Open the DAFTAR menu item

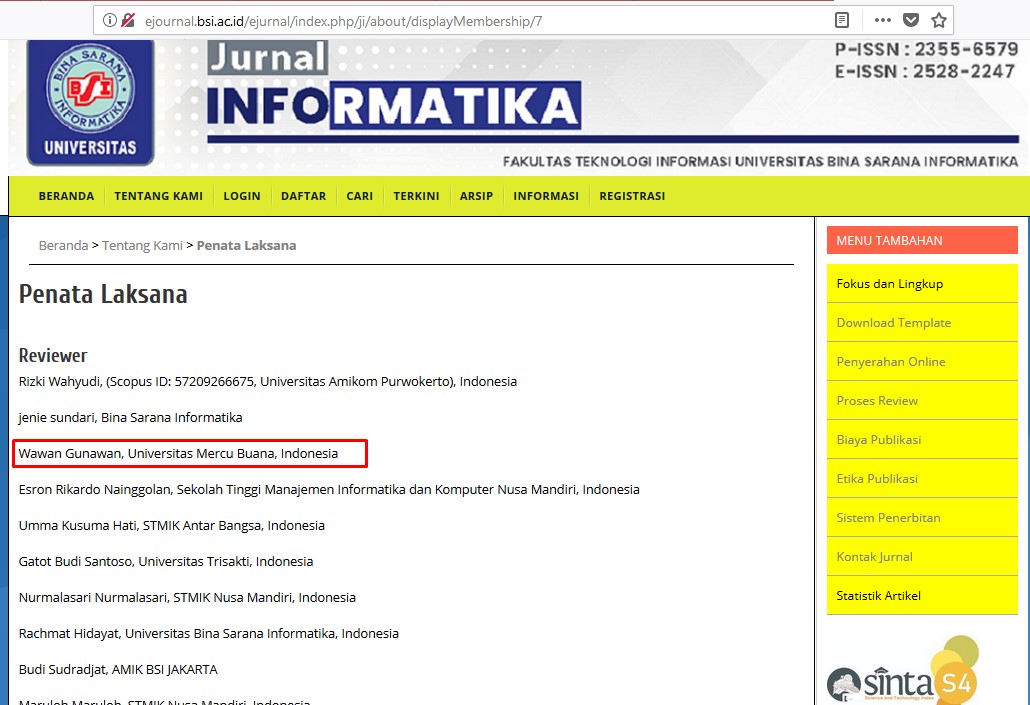click(303, 196)
